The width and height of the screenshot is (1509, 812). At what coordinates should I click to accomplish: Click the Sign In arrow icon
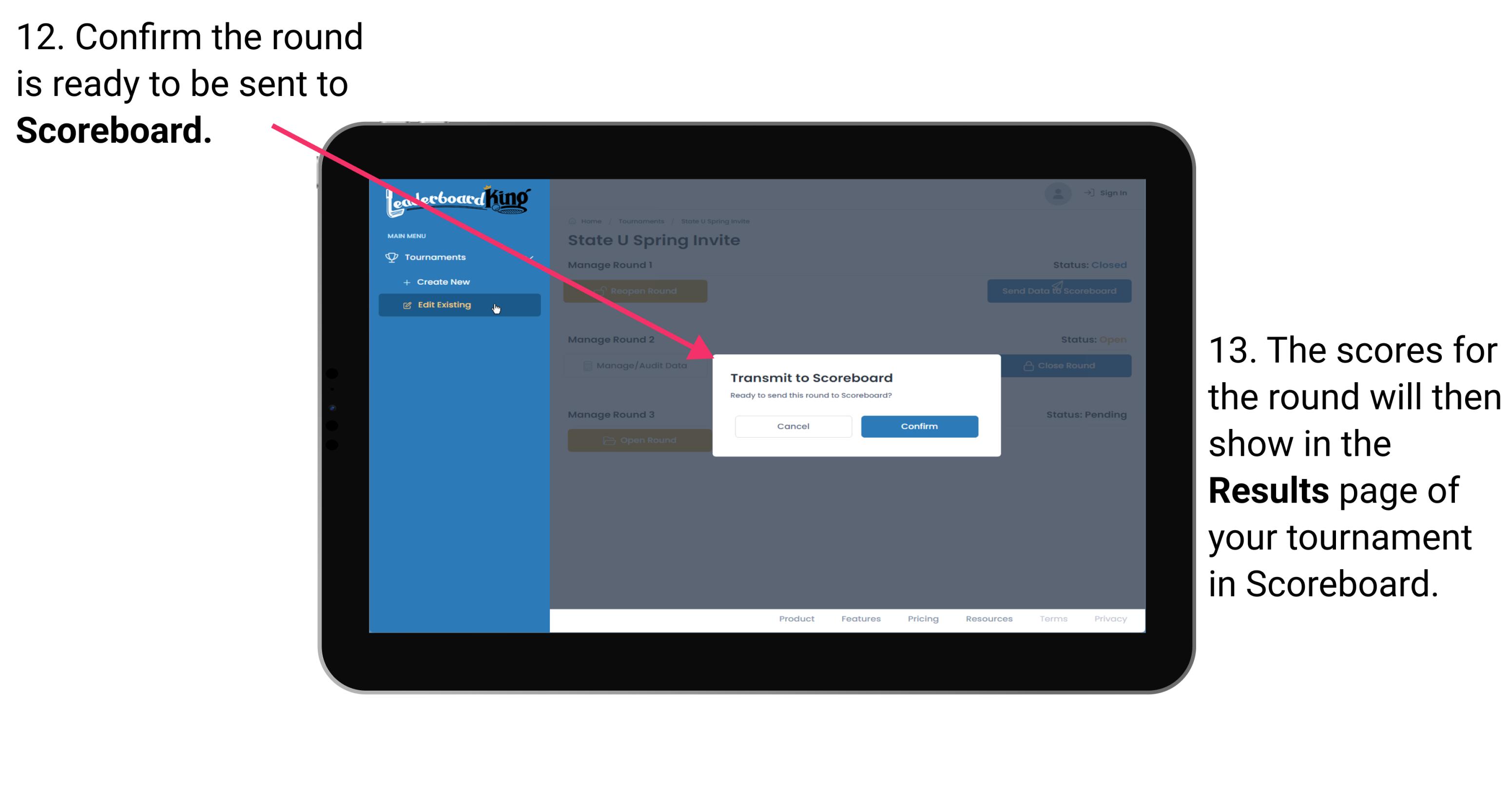pos(1085,193)
